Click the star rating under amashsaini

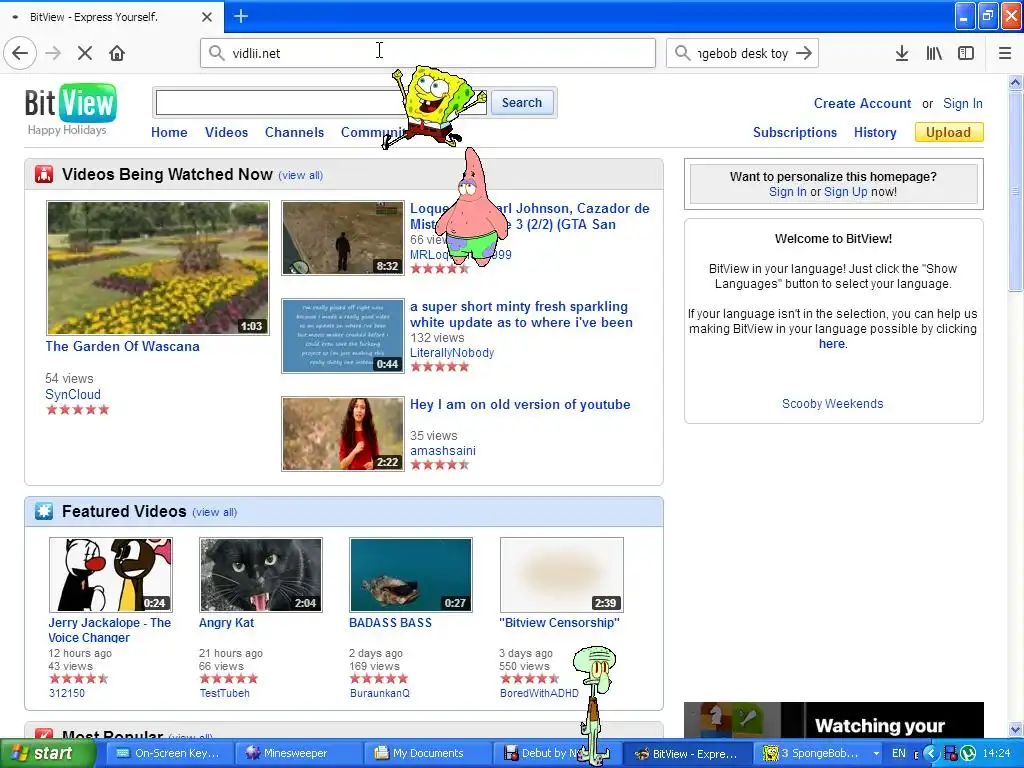[x=440, y=465]
